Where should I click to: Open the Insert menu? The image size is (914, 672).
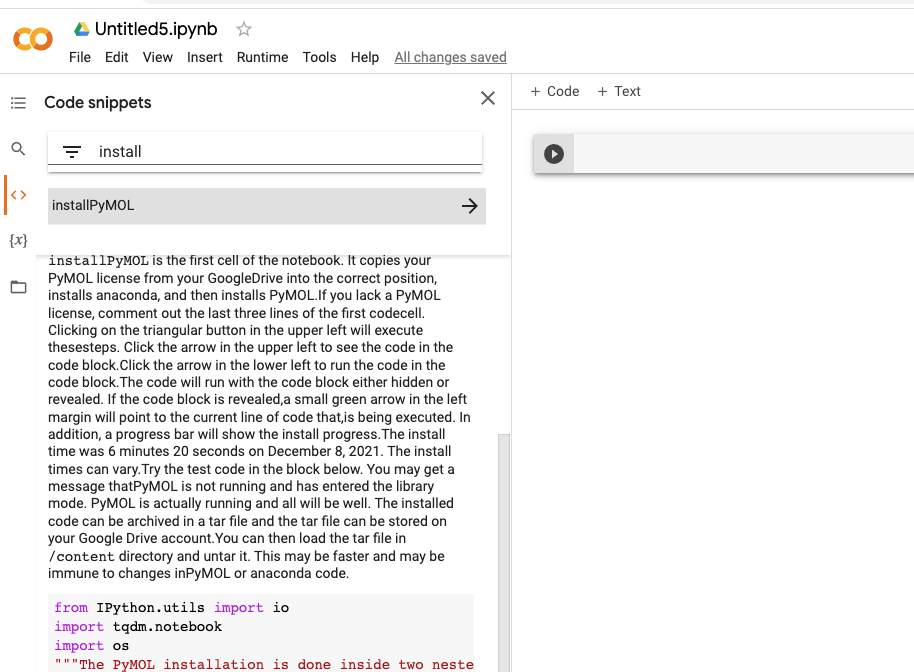coord(205,57)
